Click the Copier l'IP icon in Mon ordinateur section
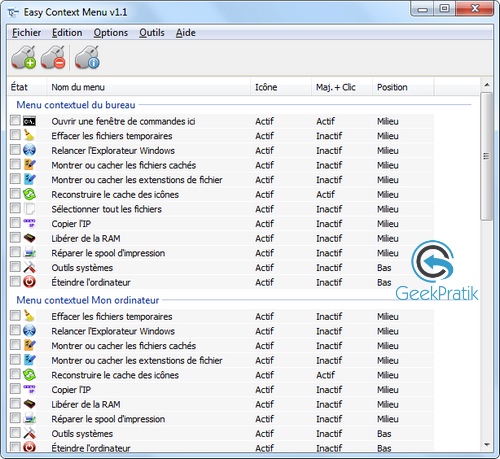Screen dimensions: 500x459 tap(29, 390)
